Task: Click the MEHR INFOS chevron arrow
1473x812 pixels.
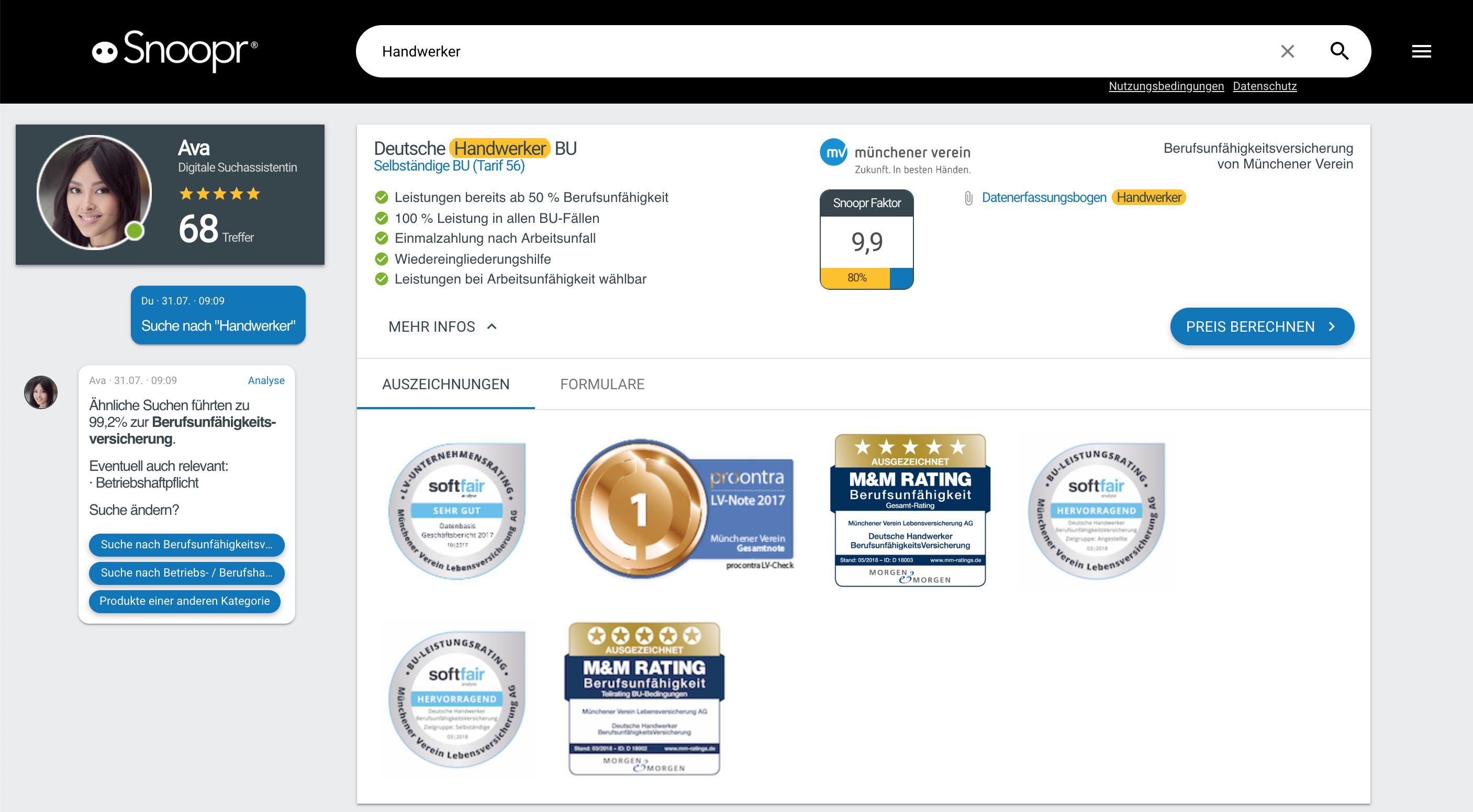Action: (x=492, y=326)
